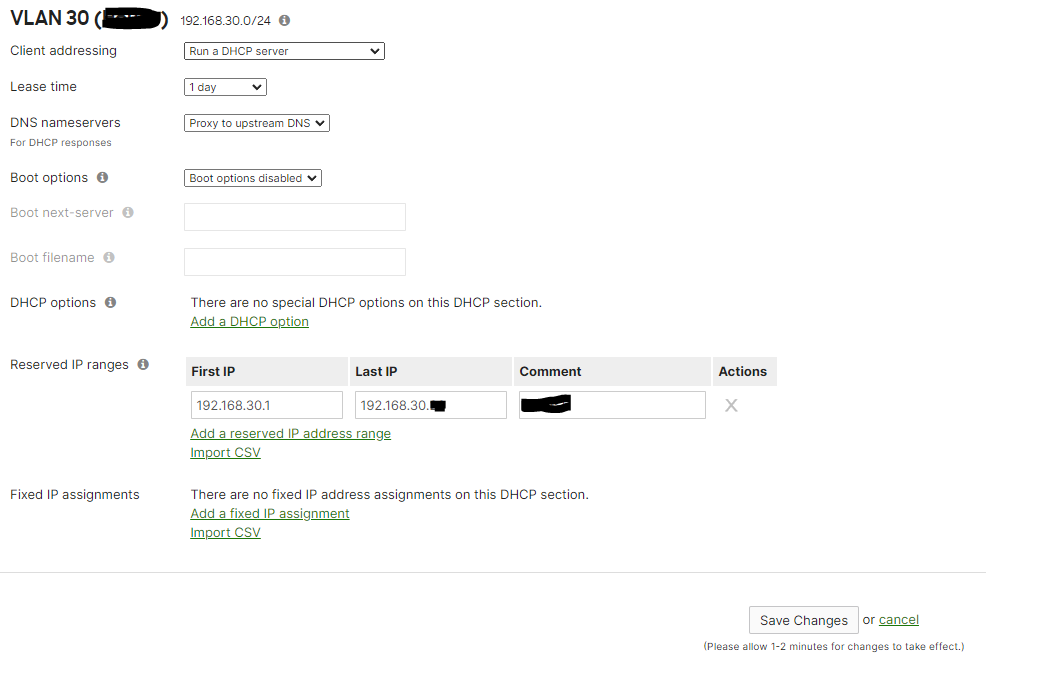
Task: Click info icon beside Boot options label
Action: [x=102, y=177]
